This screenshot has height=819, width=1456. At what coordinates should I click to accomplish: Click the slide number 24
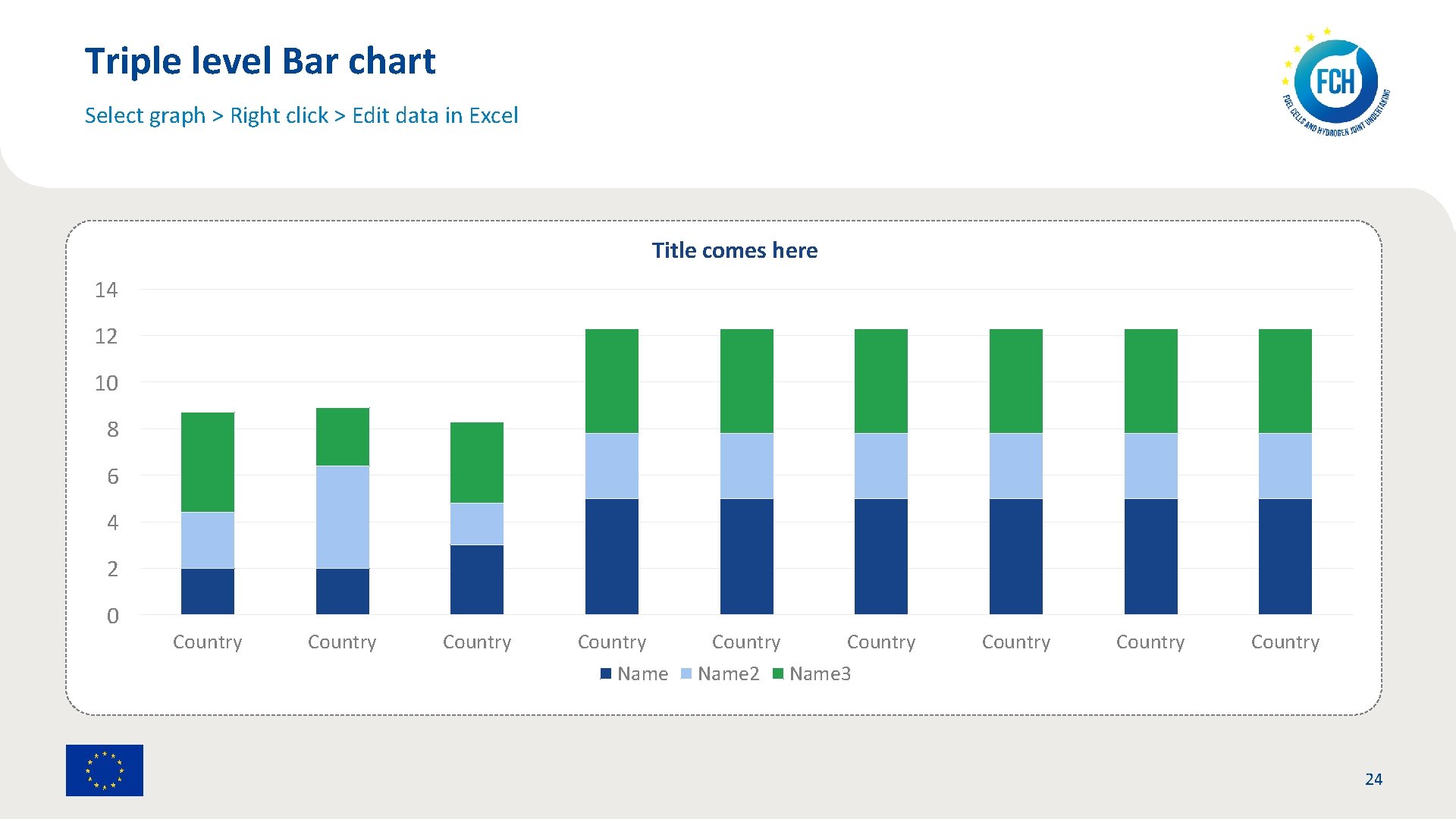click(1373, 779)
